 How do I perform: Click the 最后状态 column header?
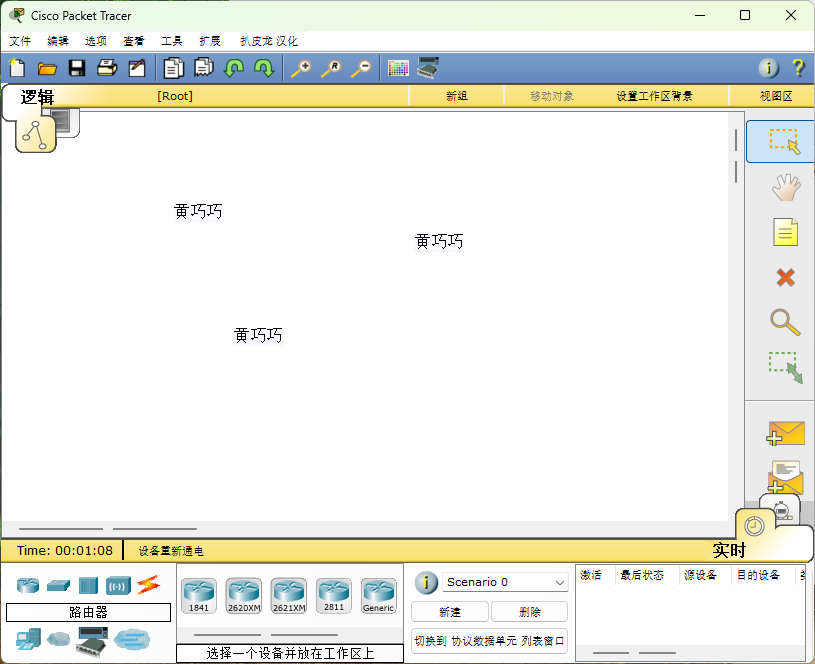642,575
